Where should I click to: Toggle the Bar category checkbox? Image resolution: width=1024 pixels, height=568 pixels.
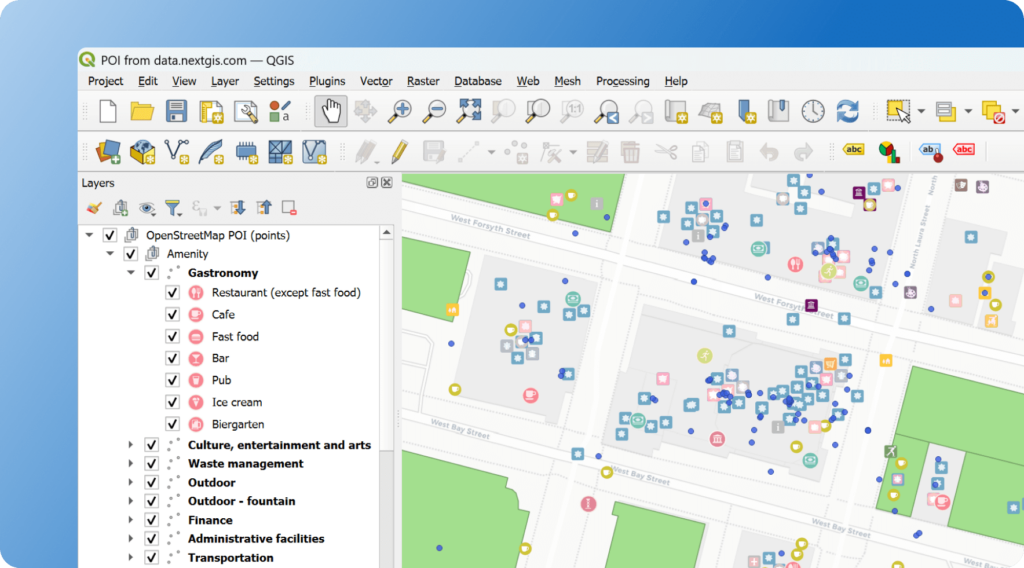pos(172,358)
